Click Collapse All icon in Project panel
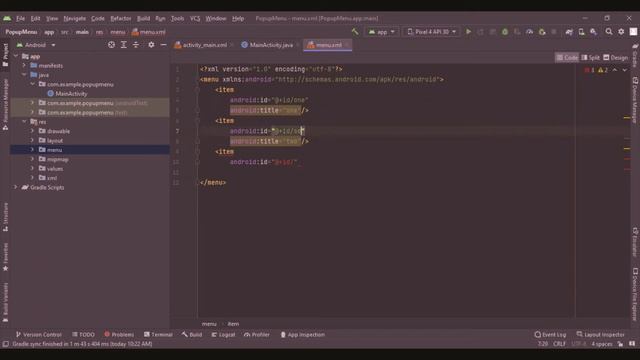This screenshot has width=640, height=360. (x=136, y=45)
